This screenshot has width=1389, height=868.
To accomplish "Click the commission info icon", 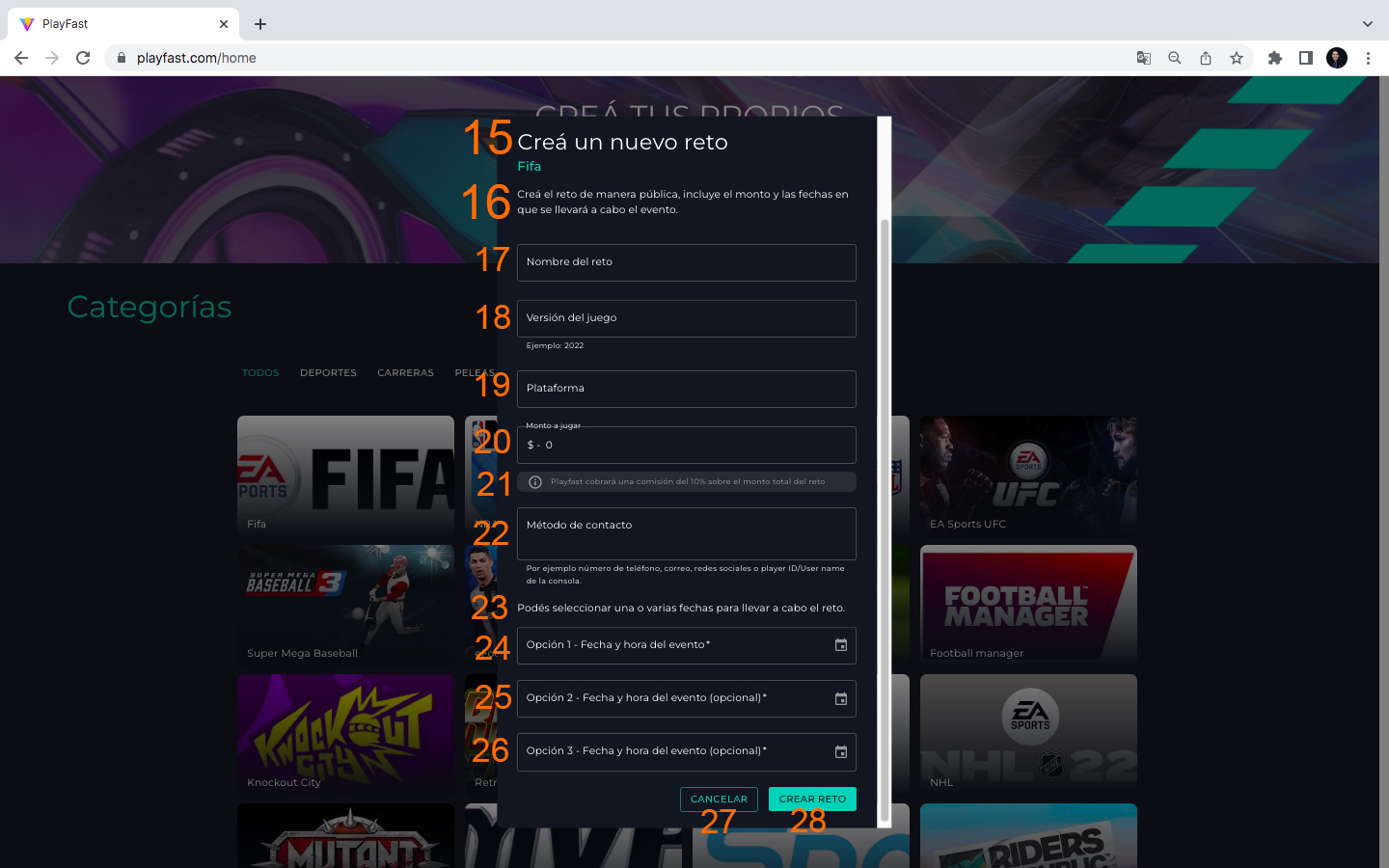I will (x=535, y=482).
